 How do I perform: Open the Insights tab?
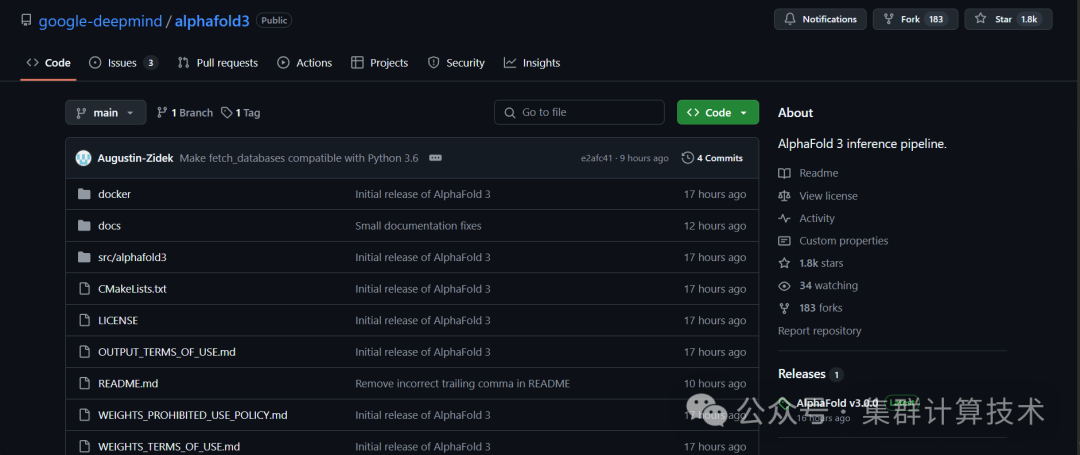click(532, 63)
